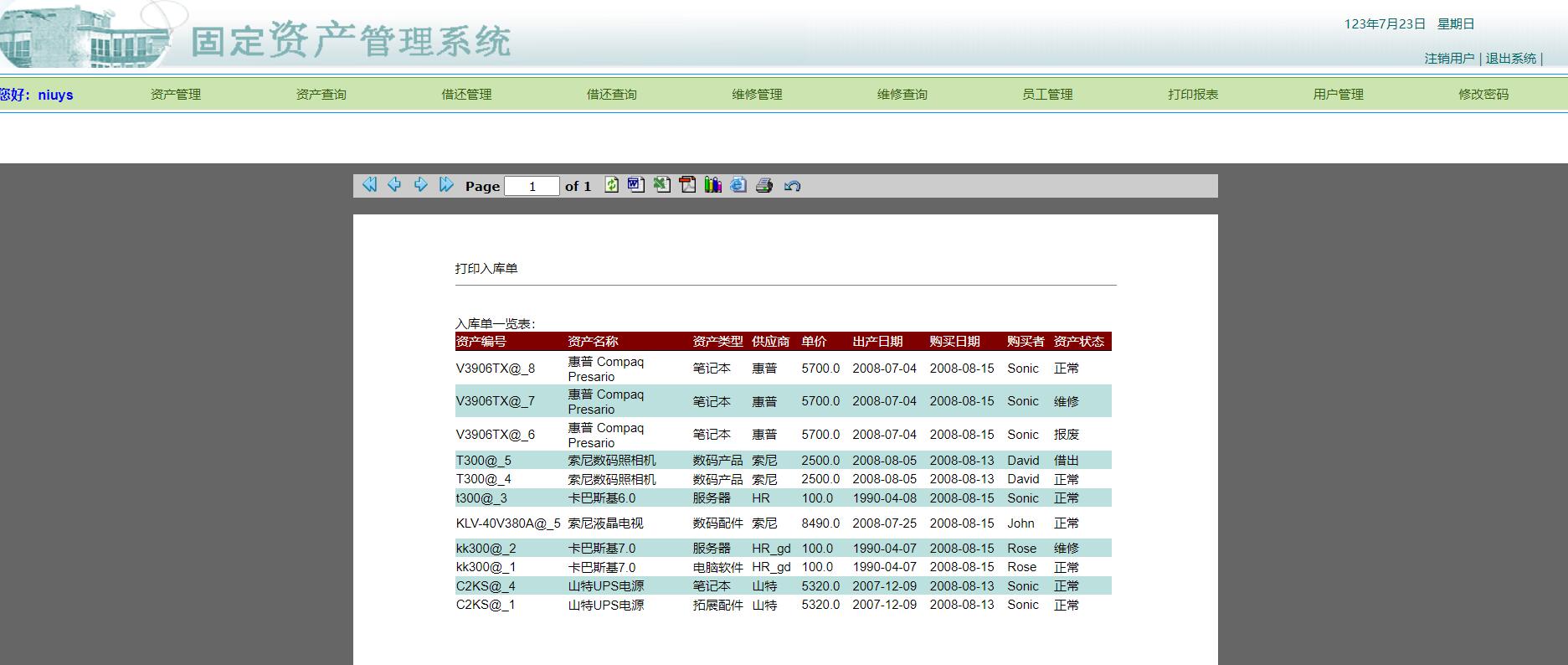Click 资产名称 column header

(593, 342)
